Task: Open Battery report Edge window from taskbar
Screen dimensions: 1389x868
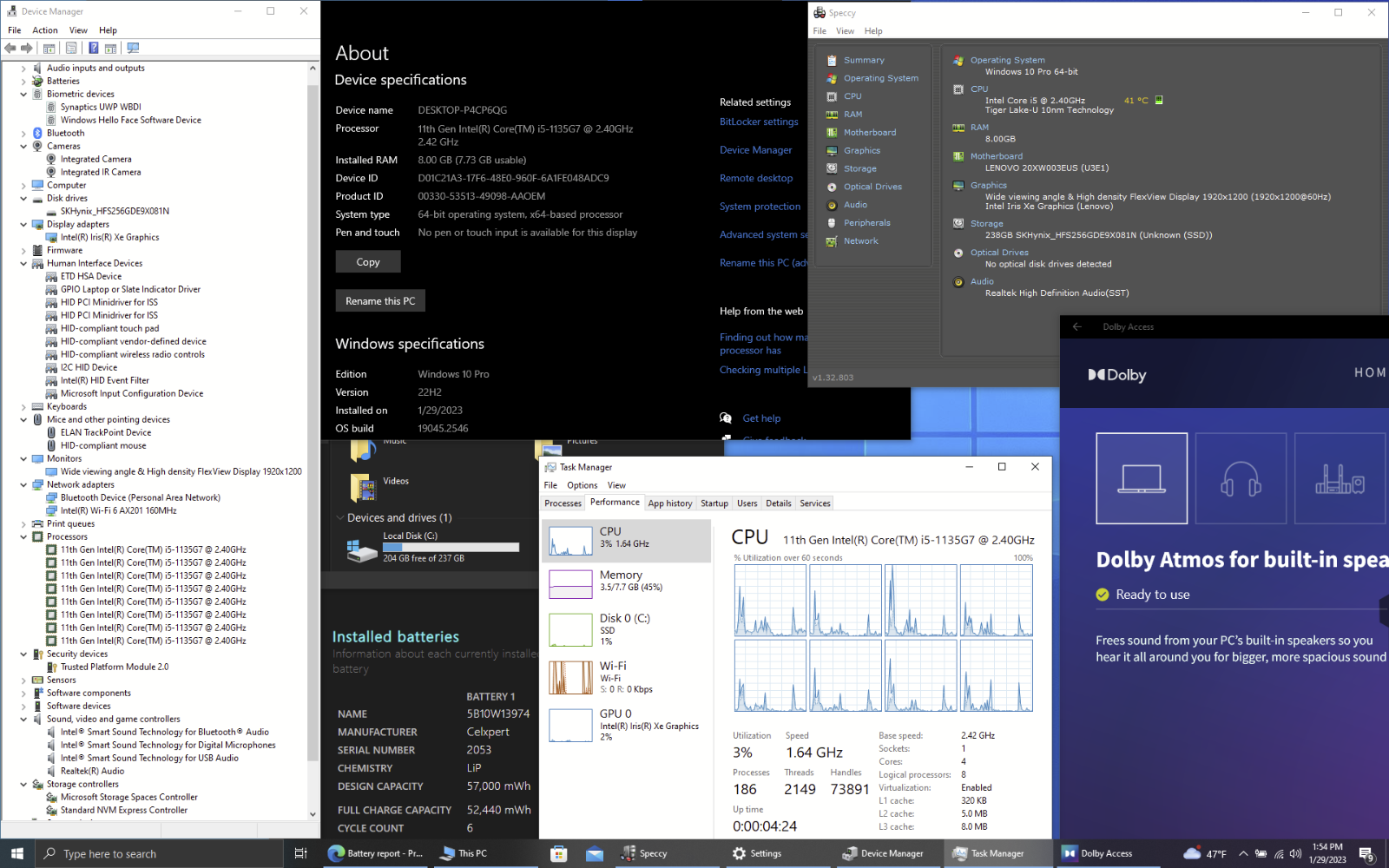Action: pyautogui.click(x=375, y=853)
